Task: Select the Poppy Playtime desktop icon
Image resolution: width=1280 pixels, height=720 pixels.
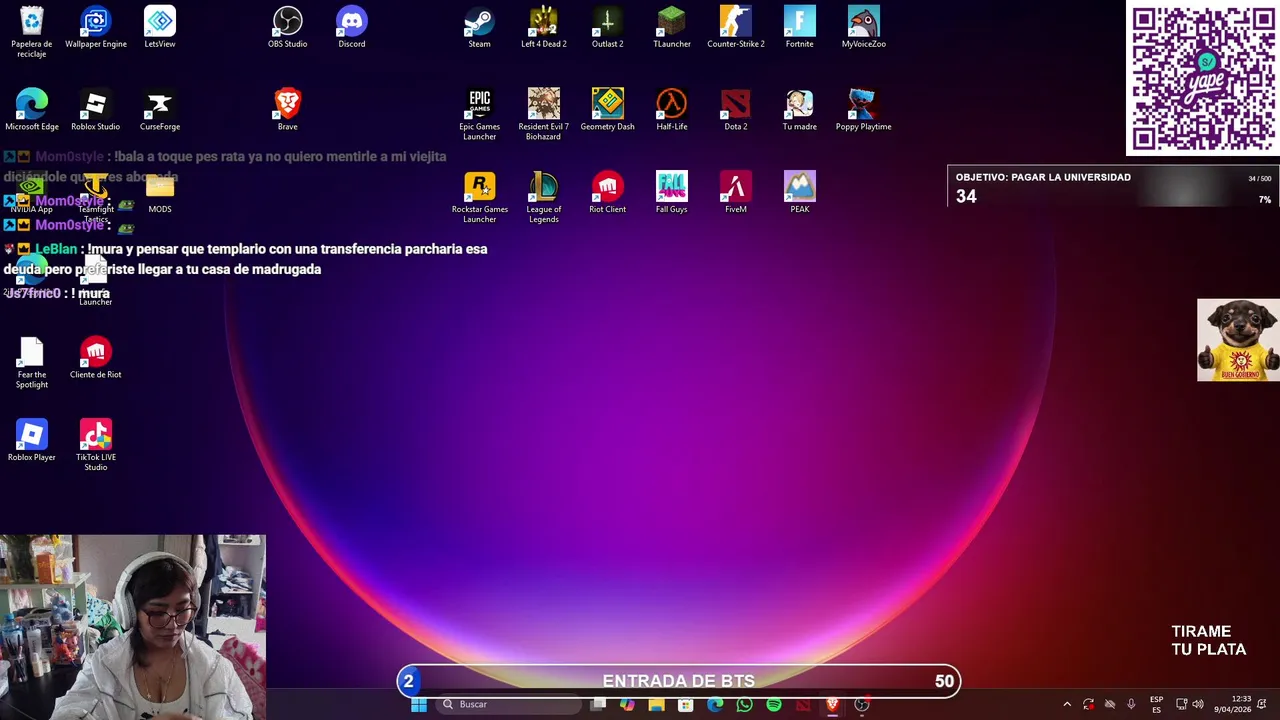Action: (x=864, y=110)
